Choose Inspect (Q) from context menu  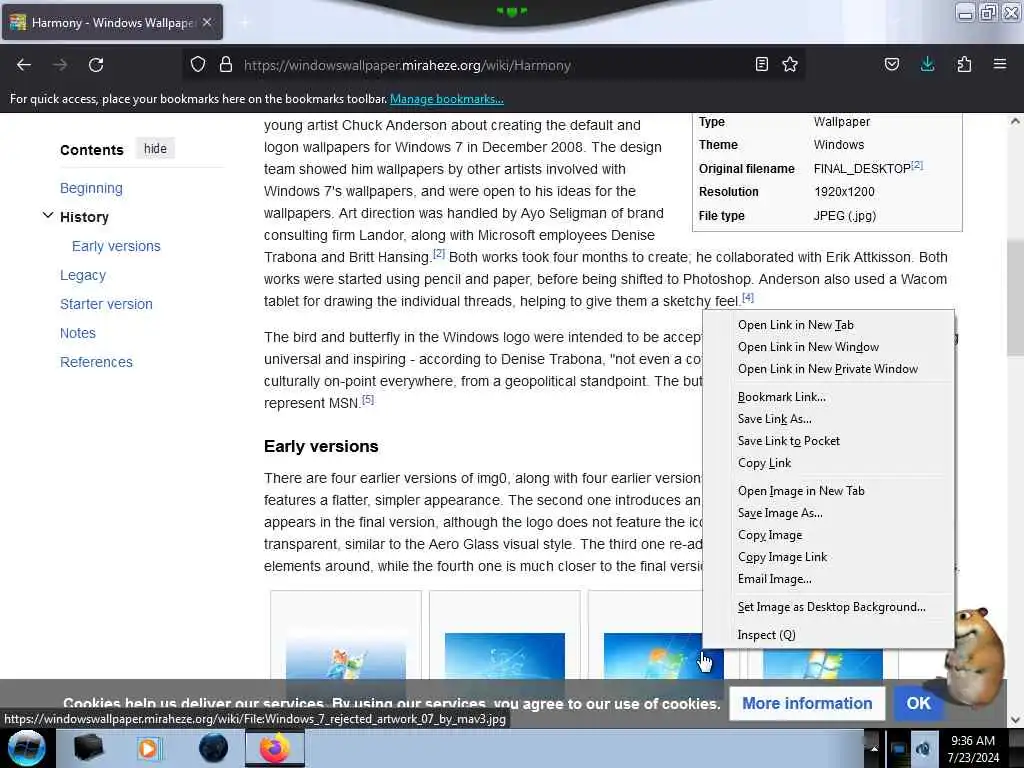tap(828, 635)
